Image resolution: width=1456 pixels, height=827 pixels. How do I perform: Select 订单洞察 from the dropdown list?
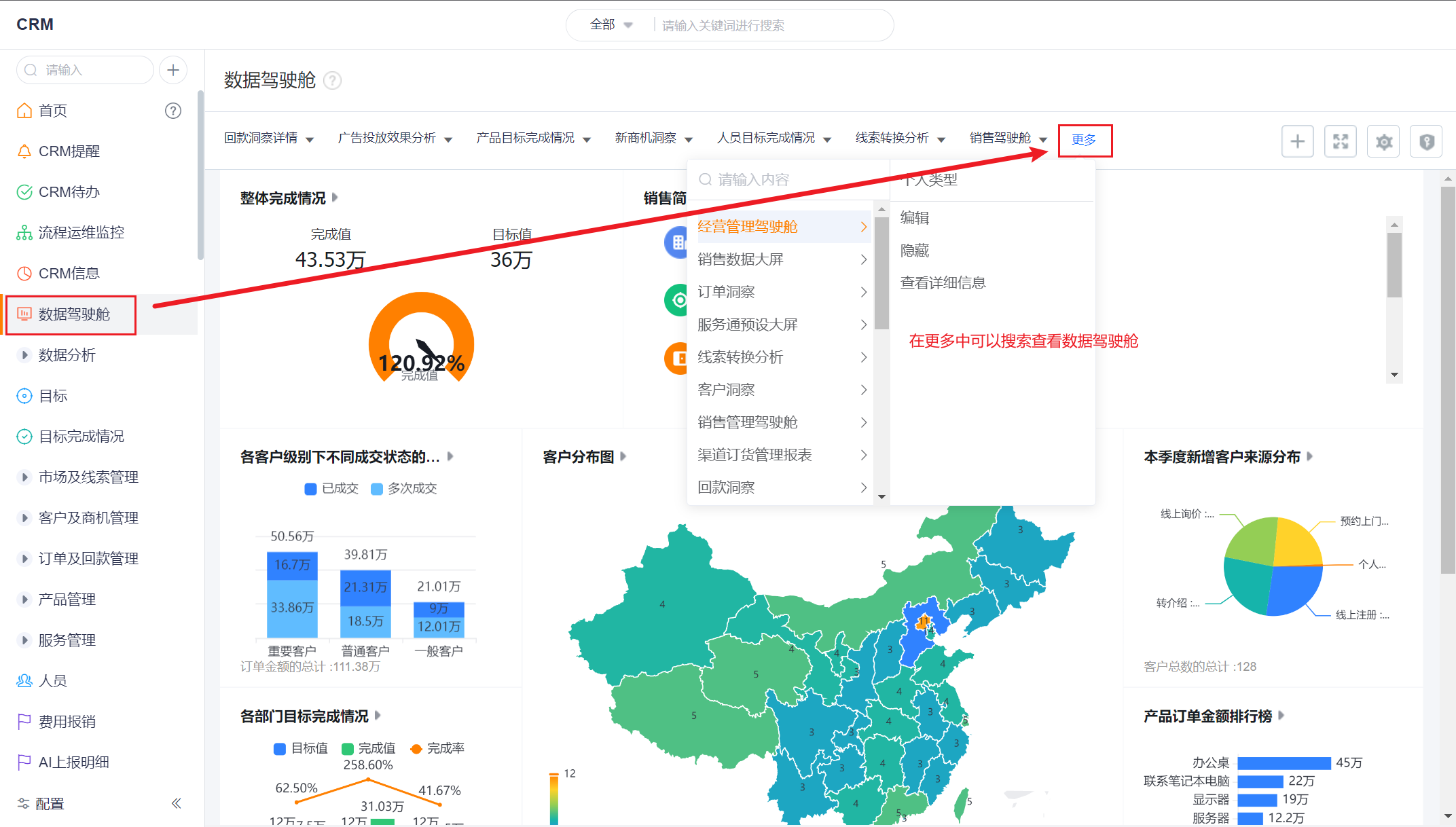[726, 292]
